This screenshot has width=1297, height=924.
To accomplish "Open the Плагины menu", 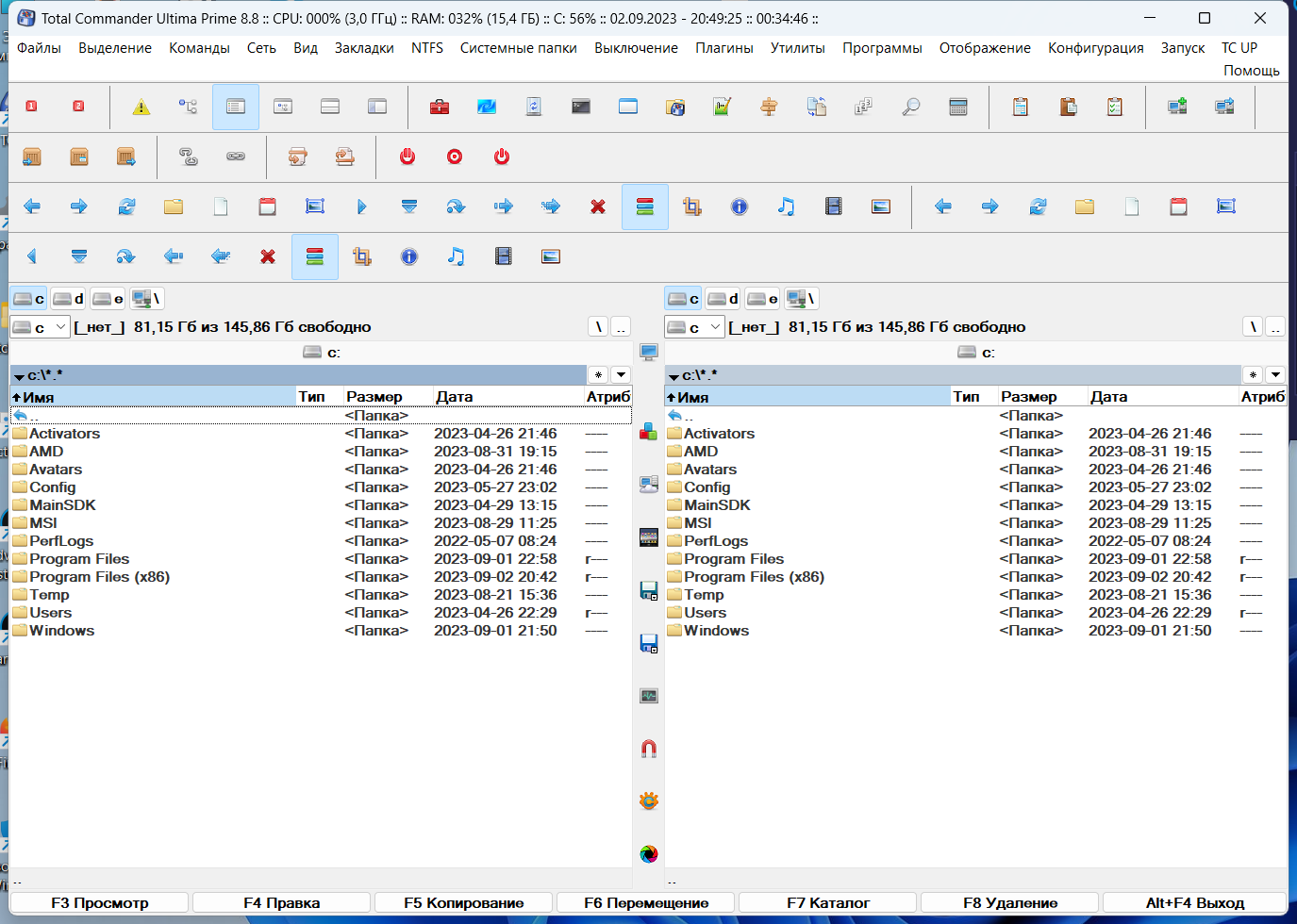I will (724, 48).
